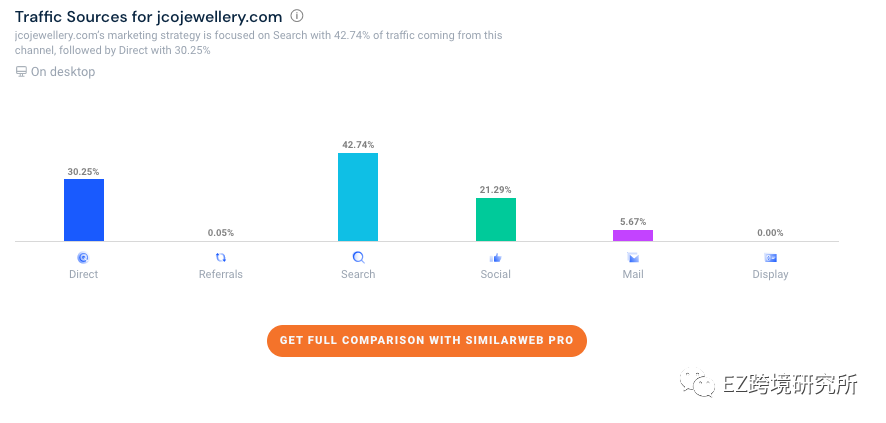Click the Social label text
The height and width of the screenshot is (423, 886).
tap(496, 274)
